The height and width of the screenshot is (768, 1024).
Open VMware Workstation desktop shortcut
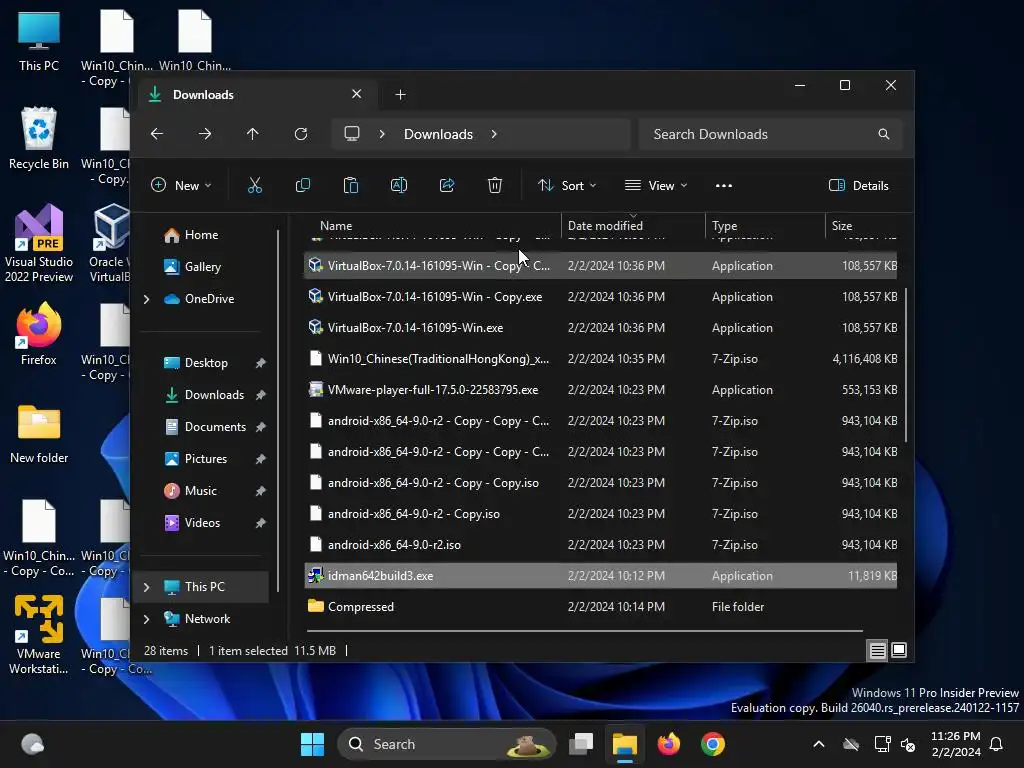click(39, 634)
